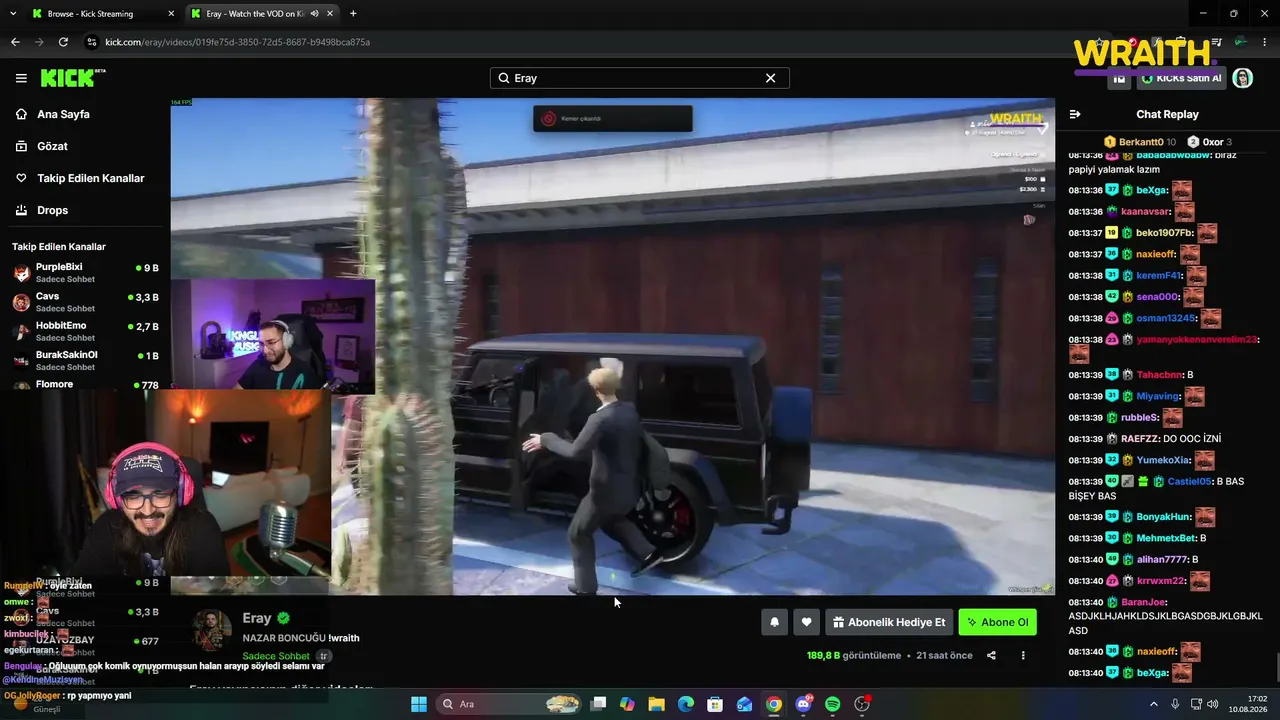Screen dimensions: 1280x720
Task: Go to the Kick logo homepage
Action: pos(72,78)
